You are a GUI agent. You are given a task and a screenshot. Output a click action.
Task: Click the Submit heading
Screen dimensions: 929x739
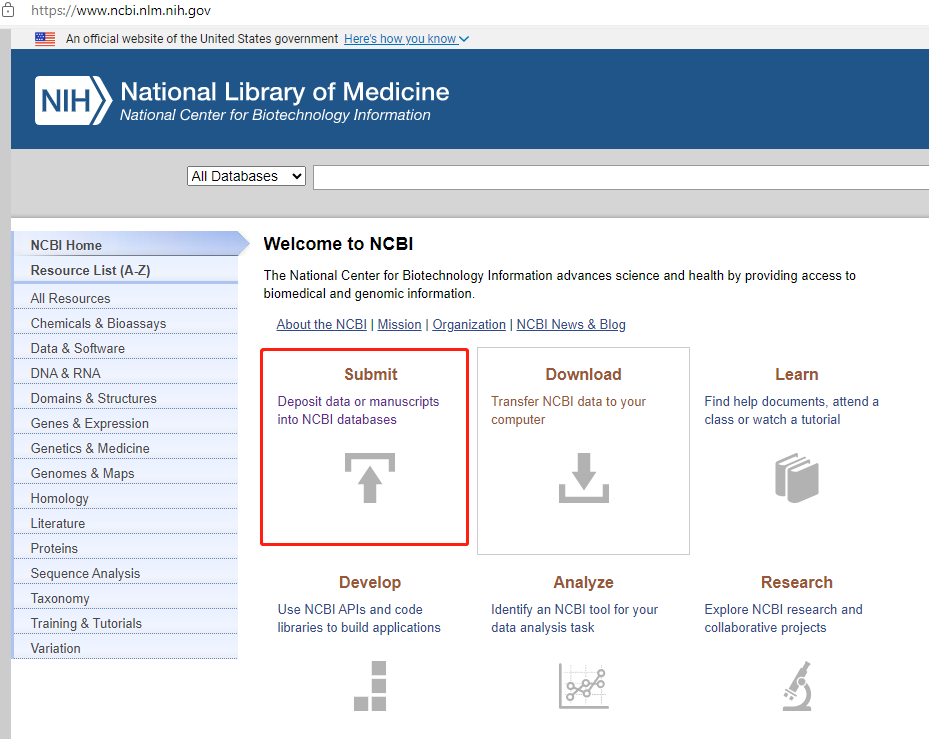(370, 374)
